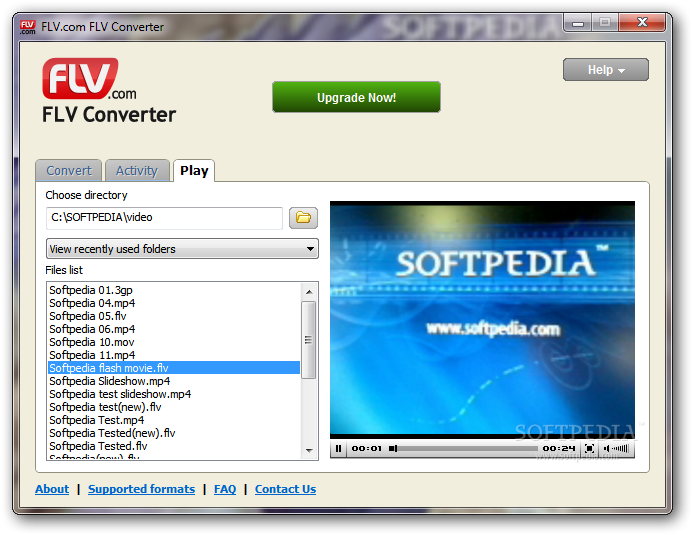Select file Softpedia flash movie.flv

[174, 368]
